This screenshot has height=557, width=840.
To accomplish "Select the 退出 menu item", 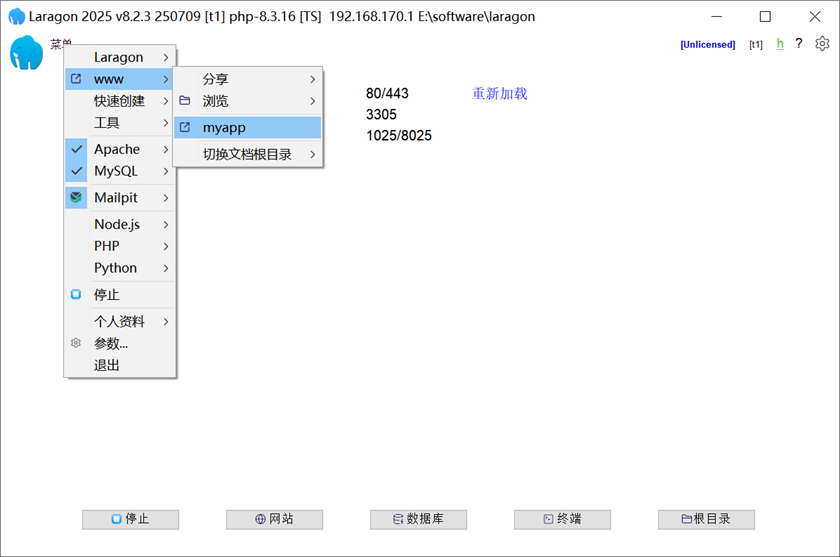I will tap(120, 365).
